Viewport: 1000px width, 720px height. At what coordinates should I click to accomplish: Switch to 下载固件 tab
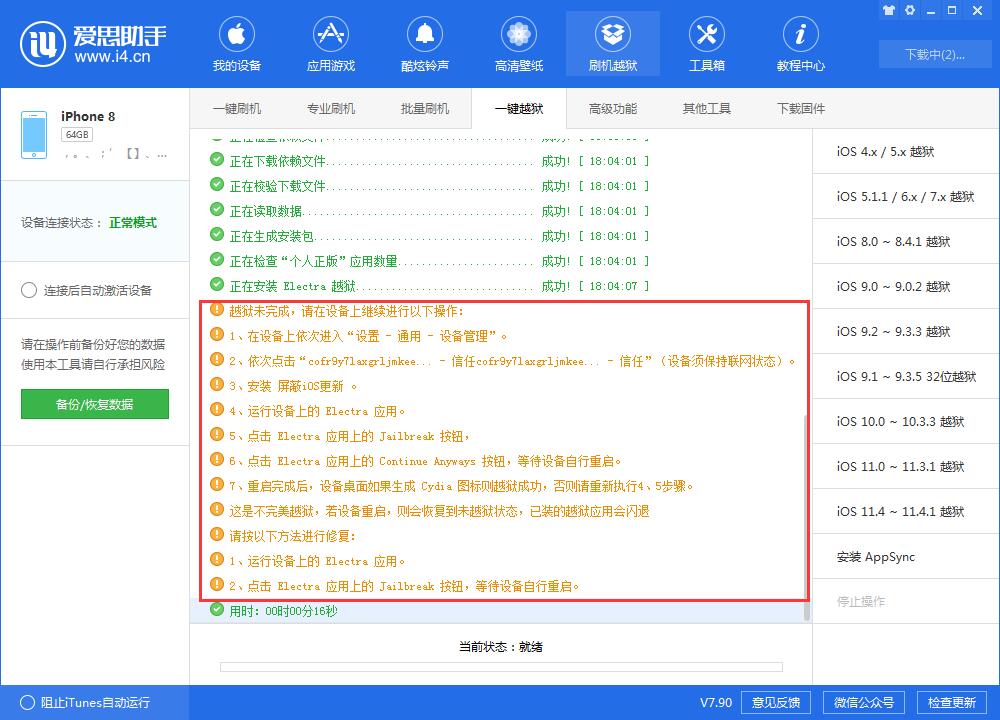tap(800, 108)
